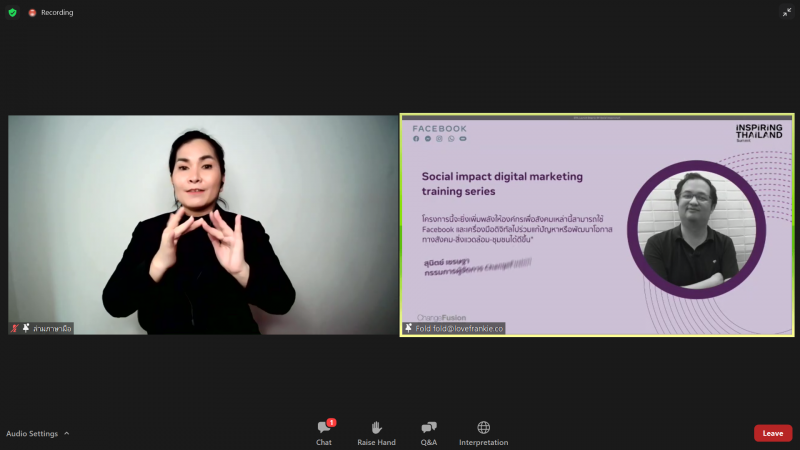Click the interpreter's Thai name label
The image size is (800, 450).
coord(52,329)
